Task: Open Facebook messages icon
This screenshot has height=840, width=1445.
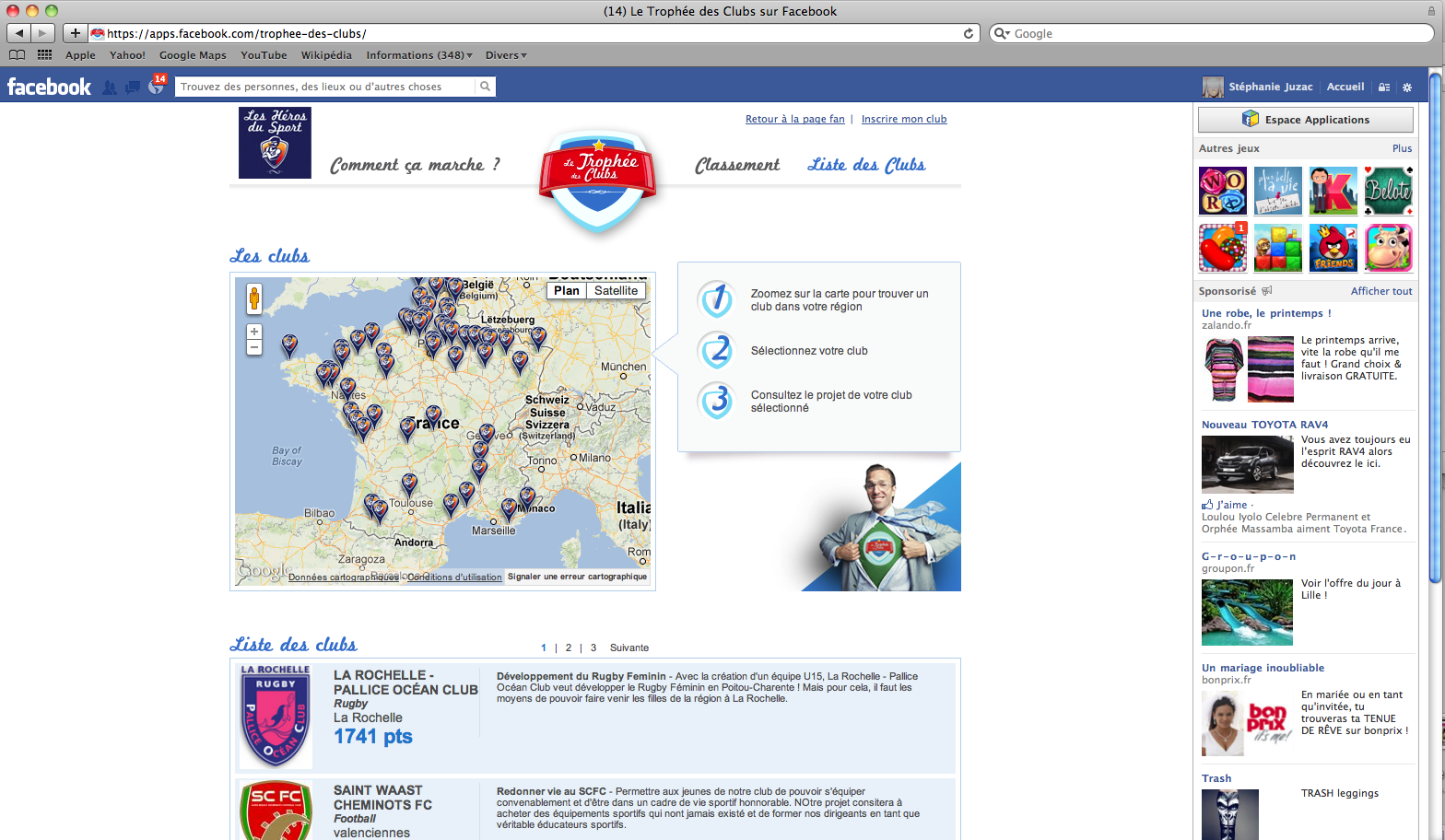Action: (133, 87)
